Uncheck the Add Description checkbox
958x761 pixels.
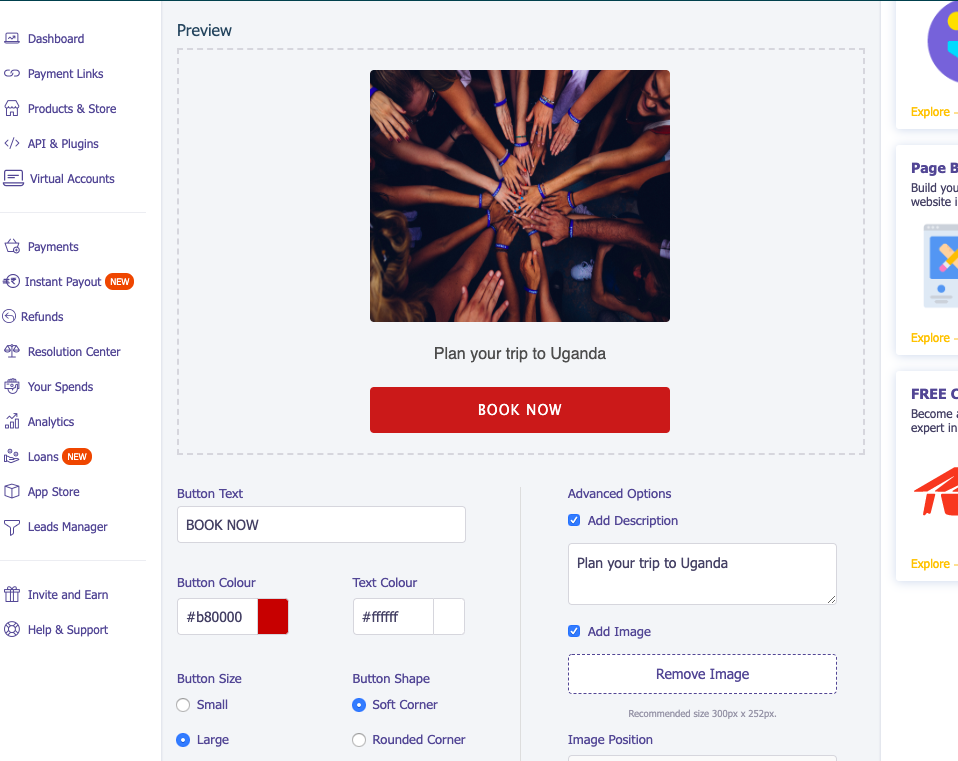click(x=574, y=521)
